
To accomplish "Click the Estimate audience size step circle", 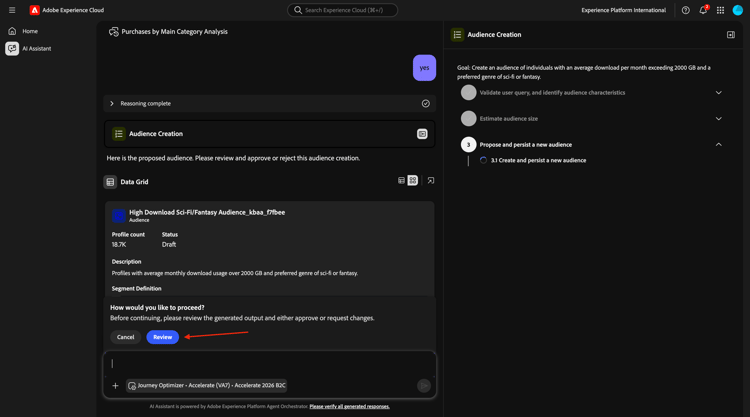I will [468, 119].
